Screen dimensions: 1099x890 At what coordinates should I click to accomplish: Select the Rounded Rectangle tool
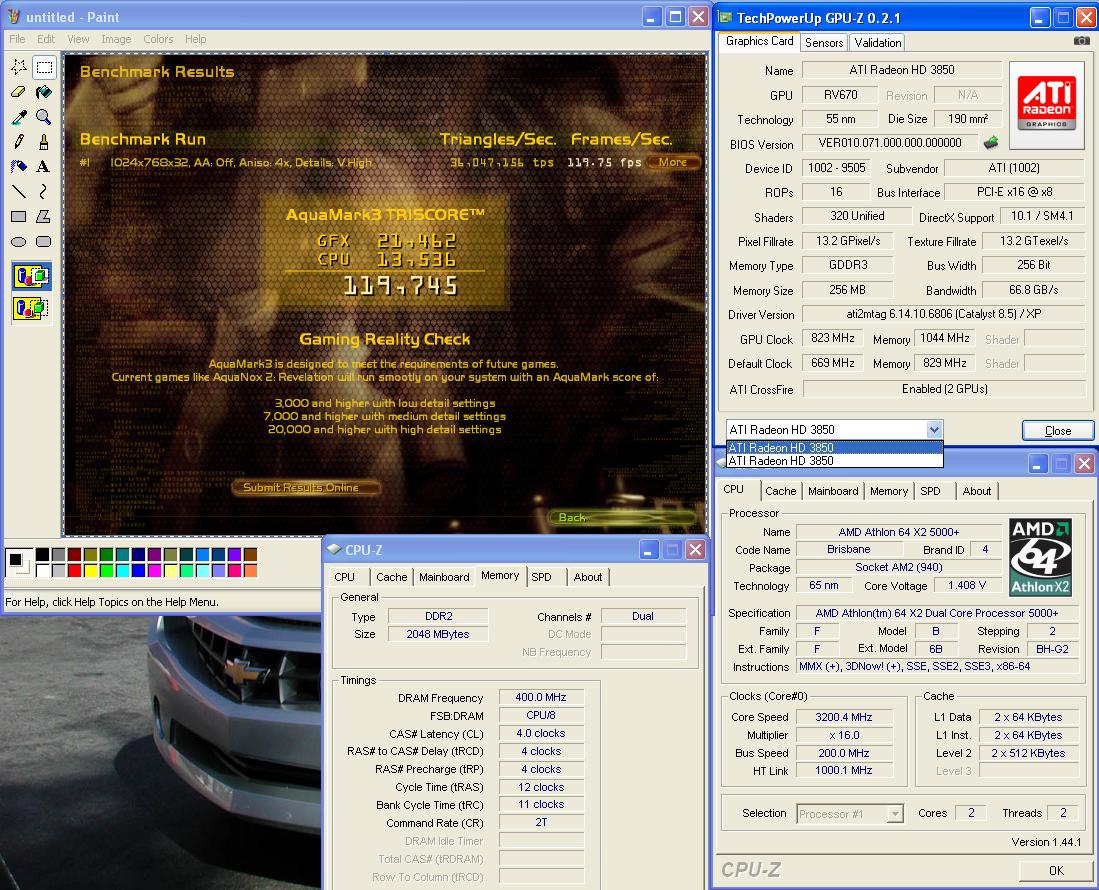43,242
